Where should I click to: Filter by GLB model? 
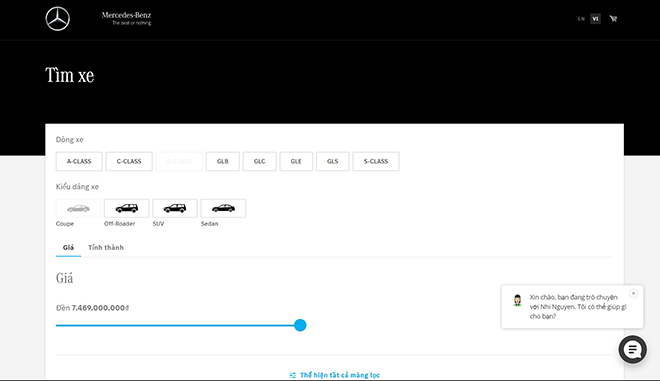(223, 161)
